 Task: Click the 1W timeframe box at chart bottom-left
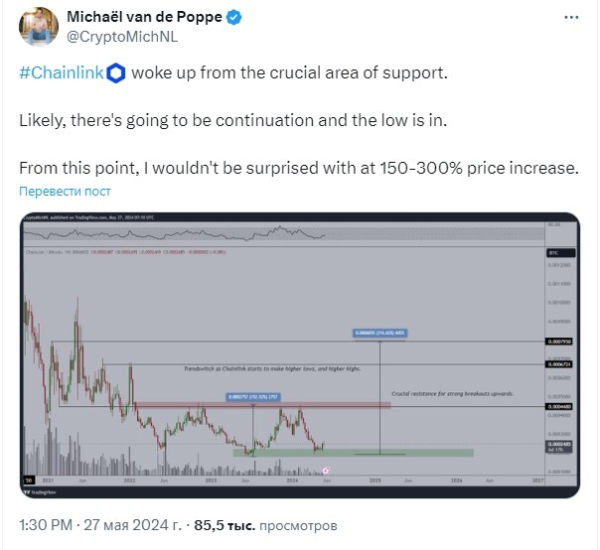(28, 481)
